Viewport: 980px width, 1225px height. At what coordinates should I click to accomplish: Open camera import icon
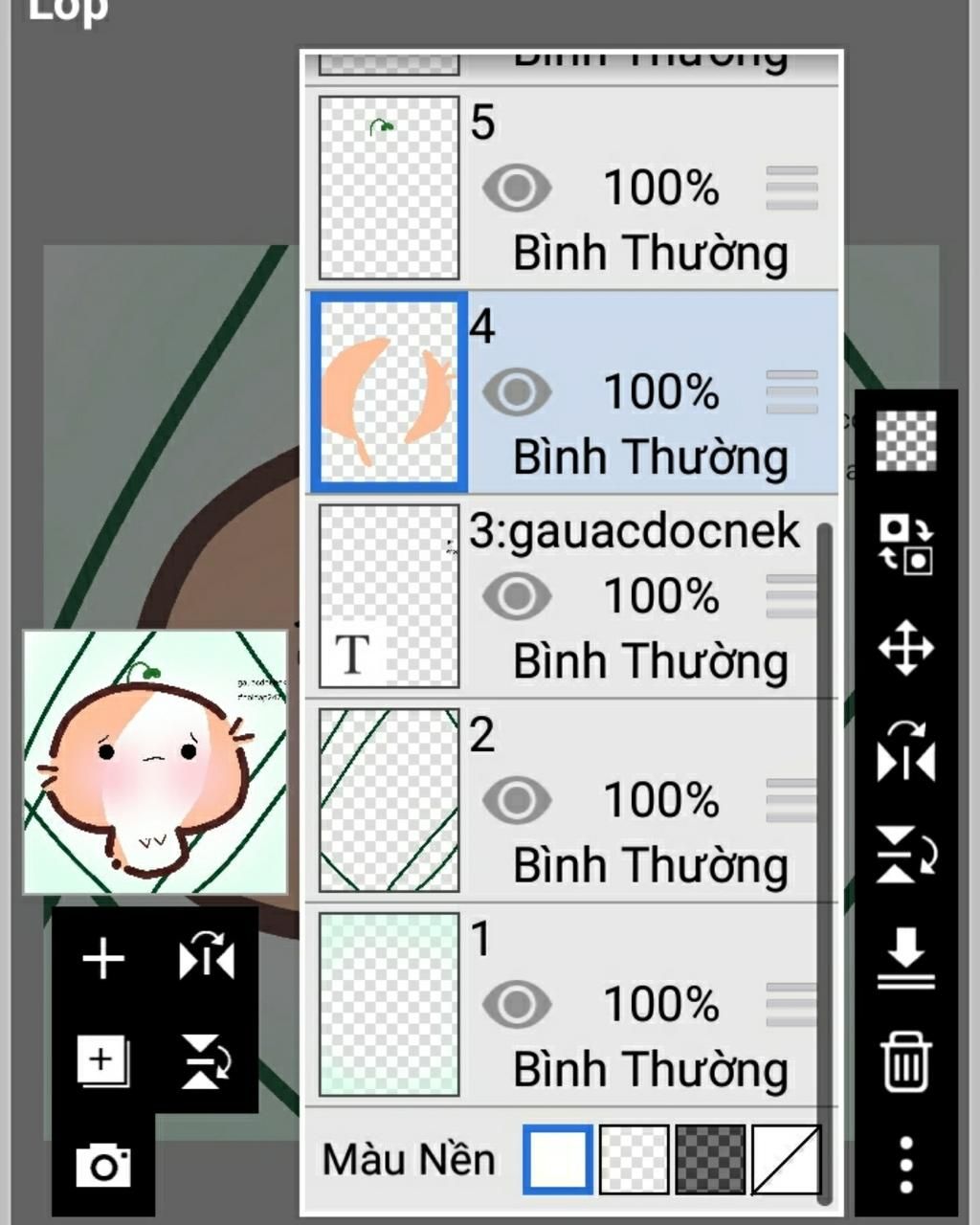(103, 1166)
